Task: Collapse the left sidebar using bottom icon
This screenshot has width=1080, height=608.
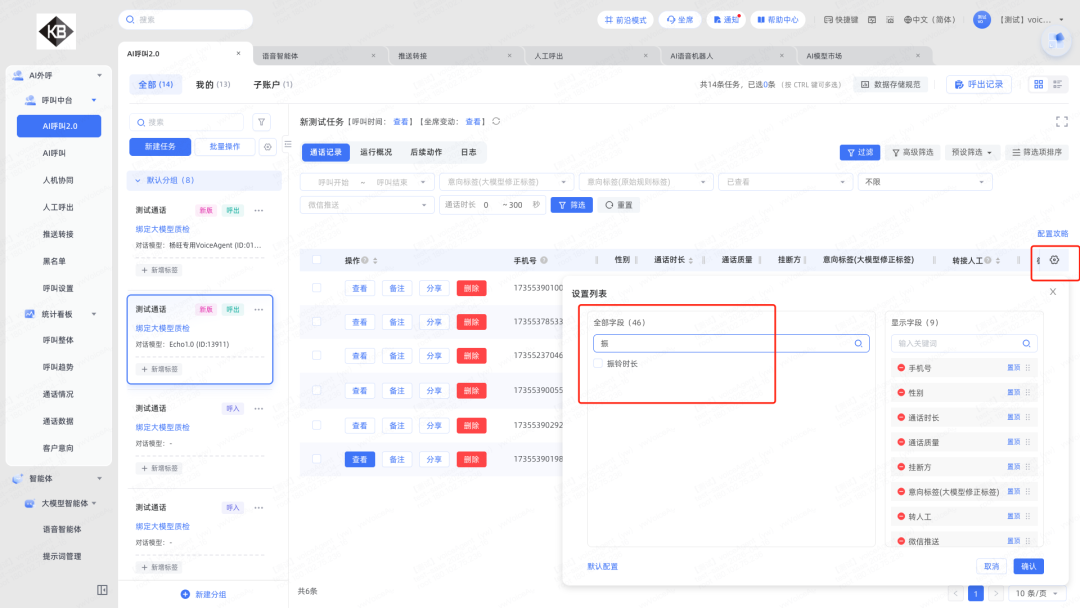Action: [102, 590]
